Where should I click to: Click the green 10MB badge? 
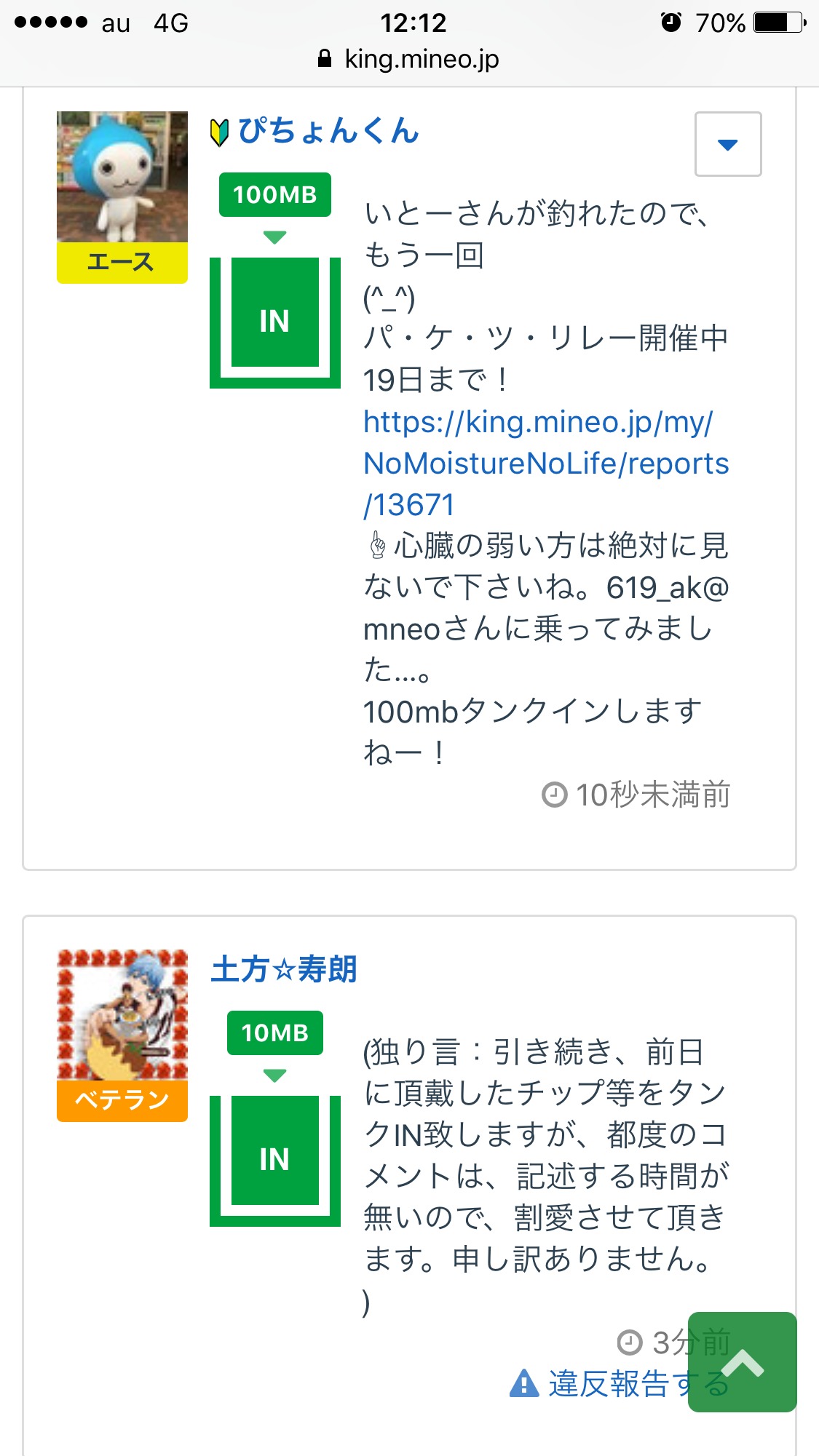click(x=274, y=1033)
